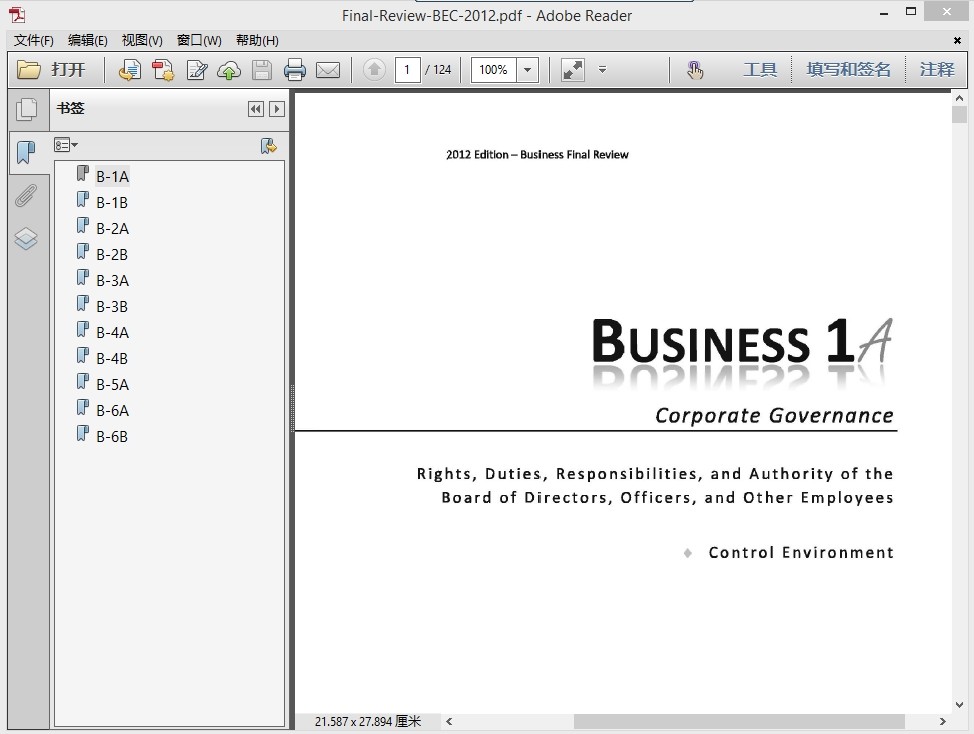Select the B-3A bookmark
This screenshot has height=734, width=974.
(x=112, y=280)
